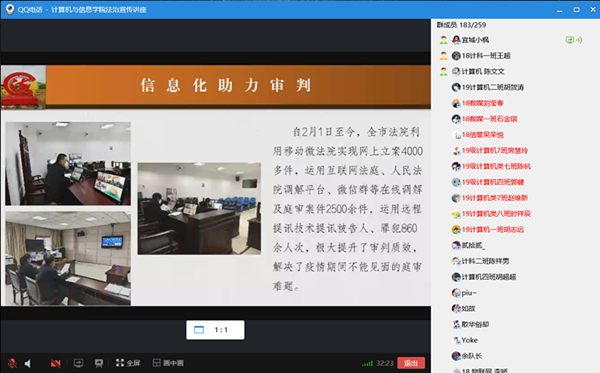
Task: Open the presentation whiteboard icon
Action: pyautogui.click(x=99, y=363)
